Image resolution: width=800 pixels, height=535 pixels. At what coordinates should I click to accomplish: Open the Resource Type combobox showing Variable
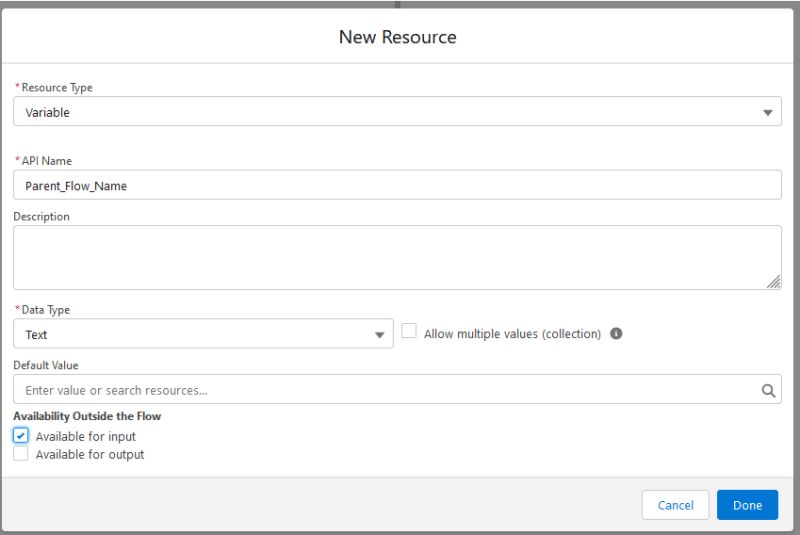[x=390, y=112]
